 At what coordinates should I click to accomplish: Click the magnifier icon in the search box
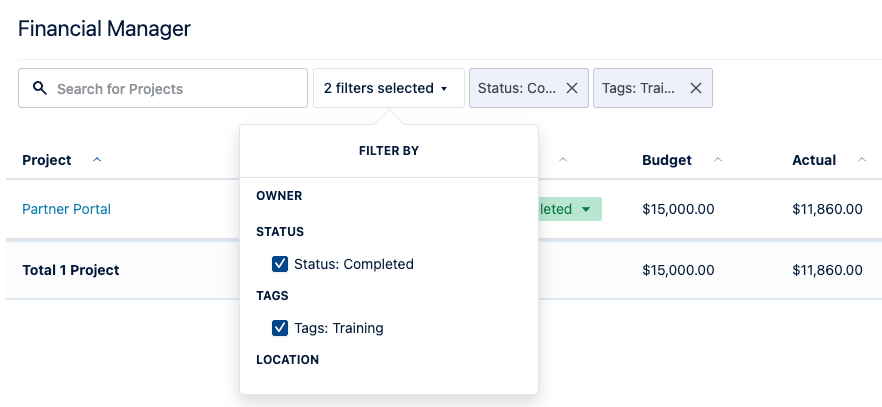coord(40,88)
